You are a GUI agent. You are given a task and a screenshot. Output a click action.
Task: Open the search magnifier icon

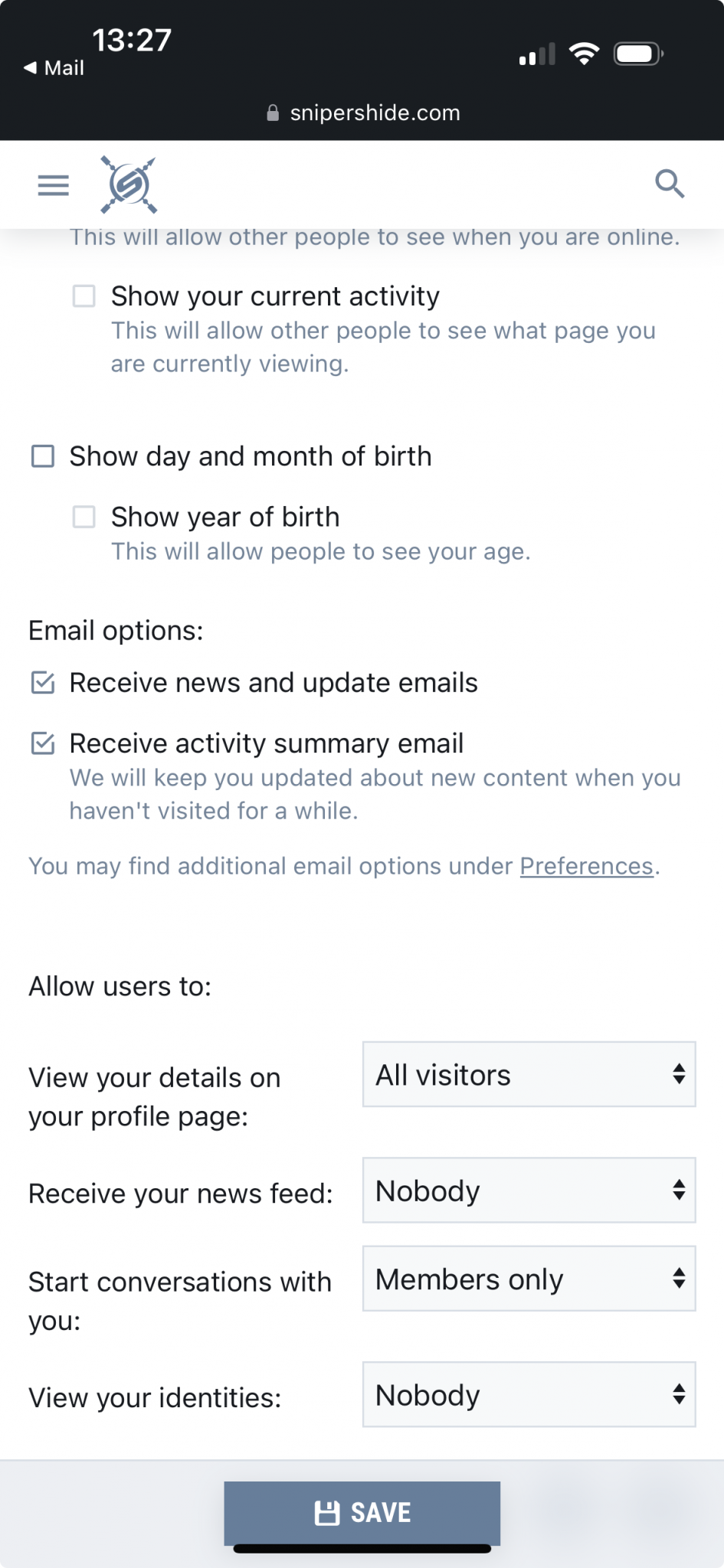click(670, 184)
